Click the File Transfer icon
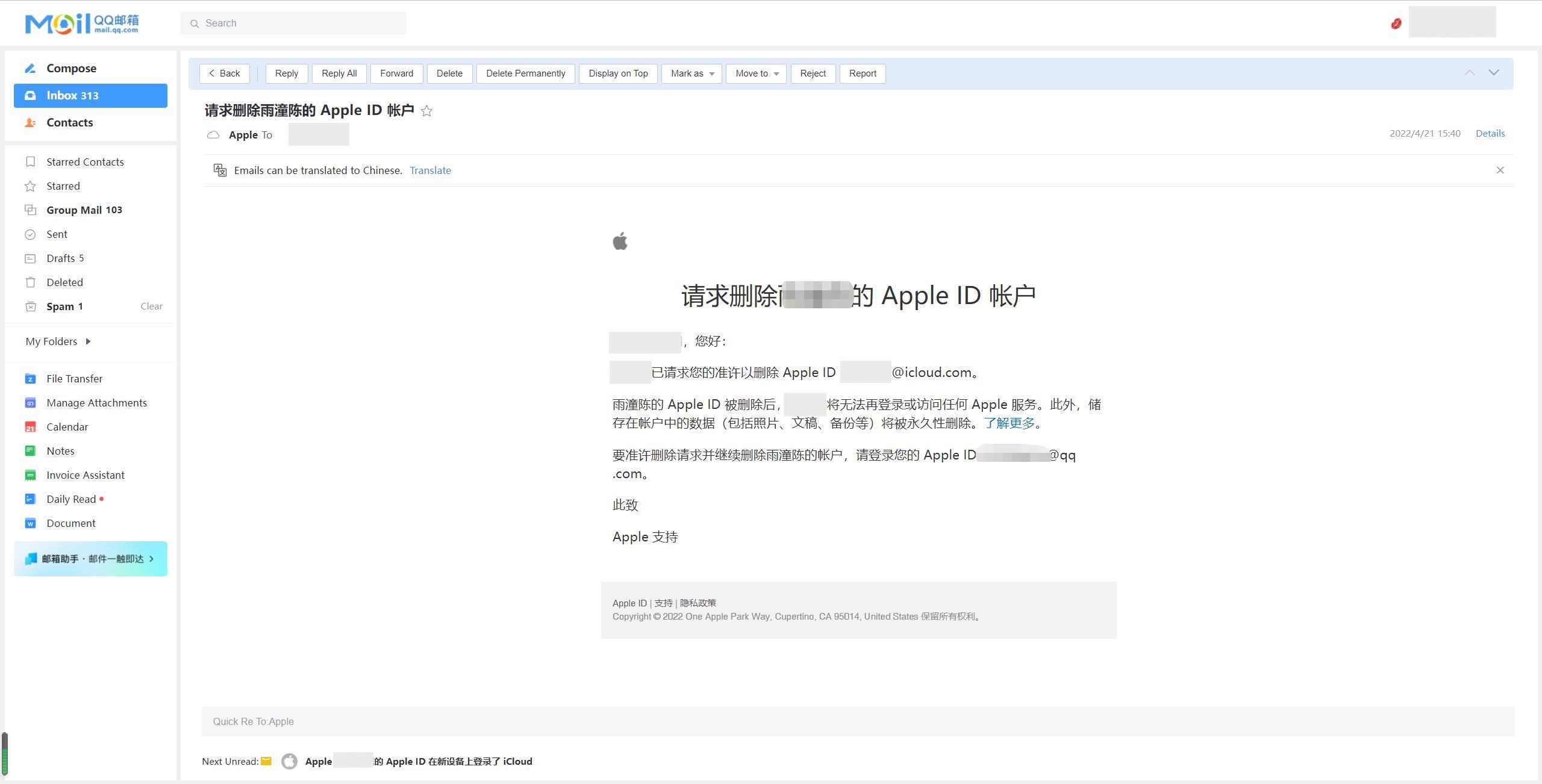 pyautogui.click(x=30, y=379)
